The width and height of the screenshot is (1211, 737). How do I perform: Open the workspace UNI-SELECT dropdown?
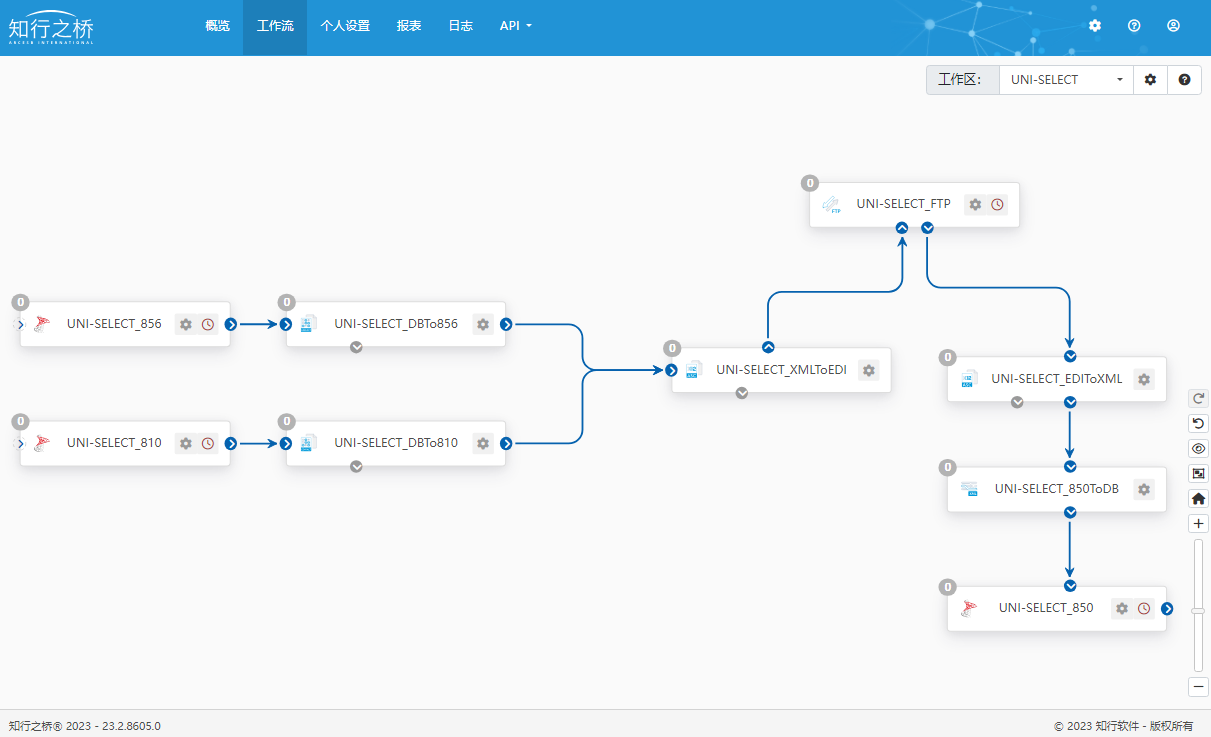point(1065,80)
